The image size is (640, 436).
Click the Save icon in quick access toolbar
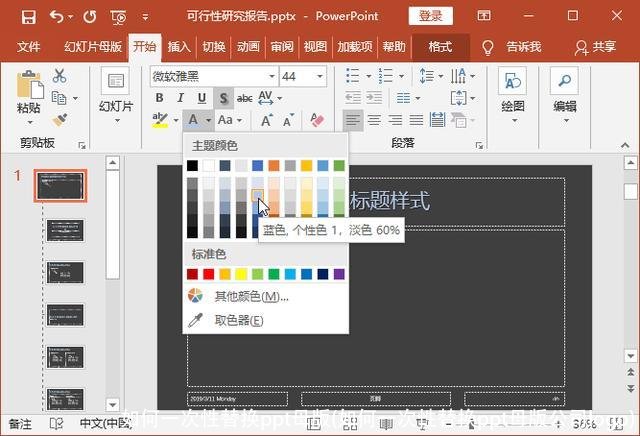point(29,17)
